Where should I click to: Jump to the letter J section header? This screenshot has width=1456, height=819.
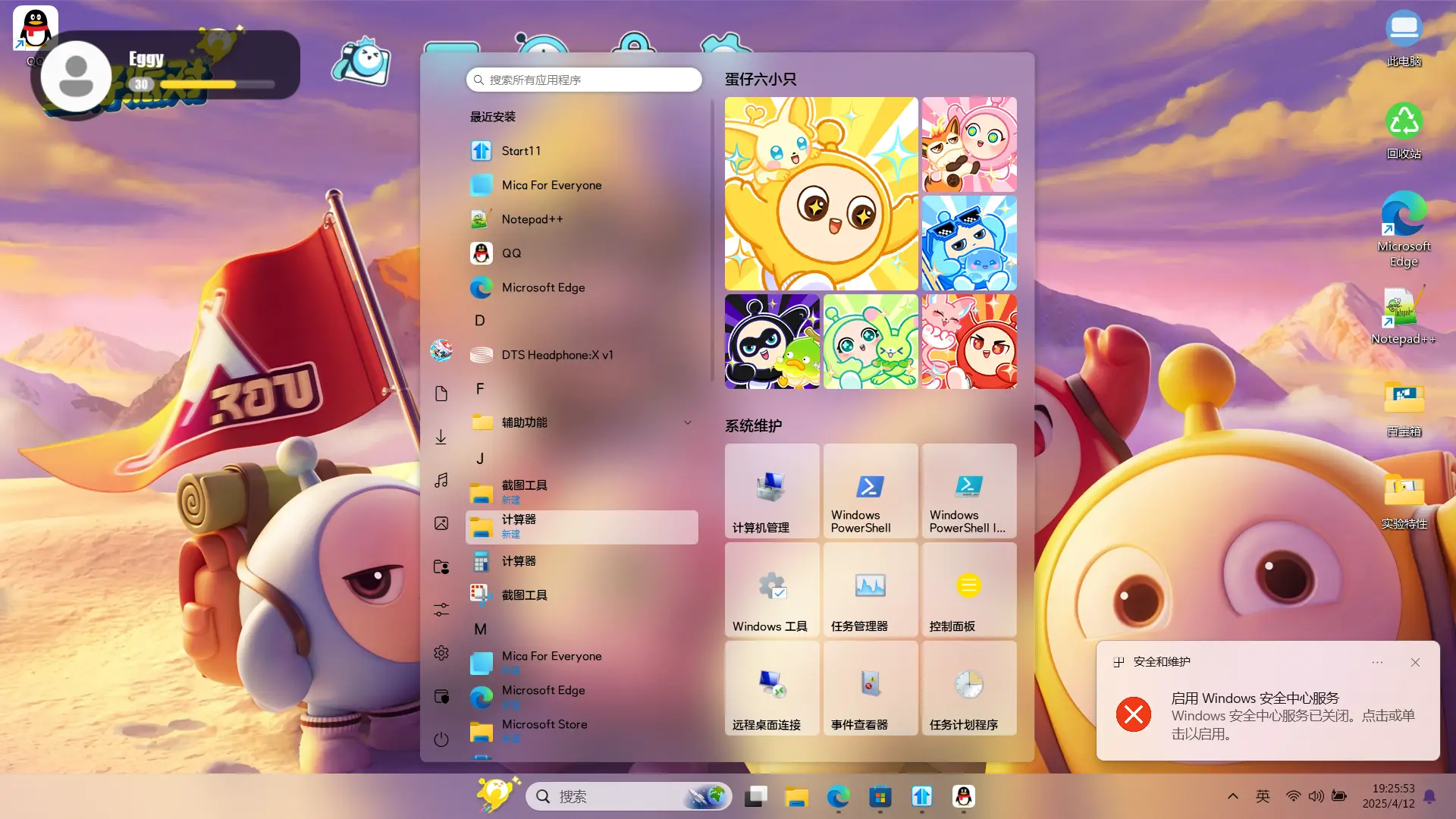(480, 459)
